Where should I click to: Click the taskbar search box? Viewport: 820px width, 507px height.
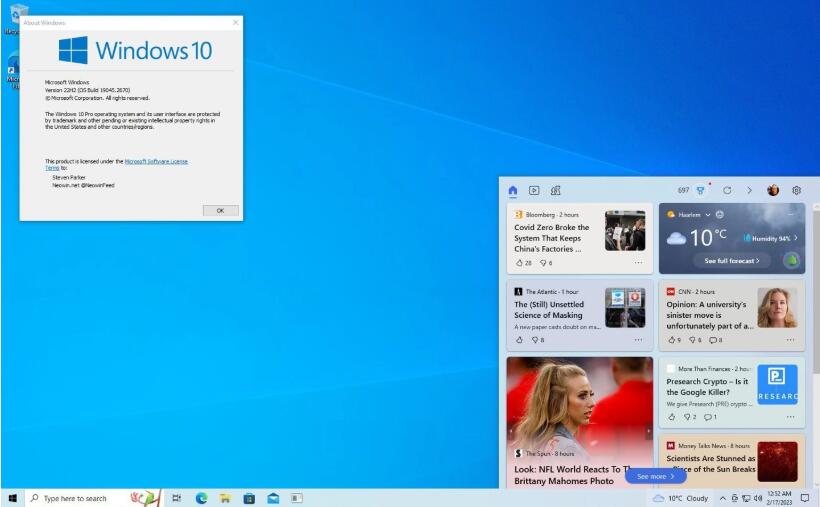coord(75,498)
